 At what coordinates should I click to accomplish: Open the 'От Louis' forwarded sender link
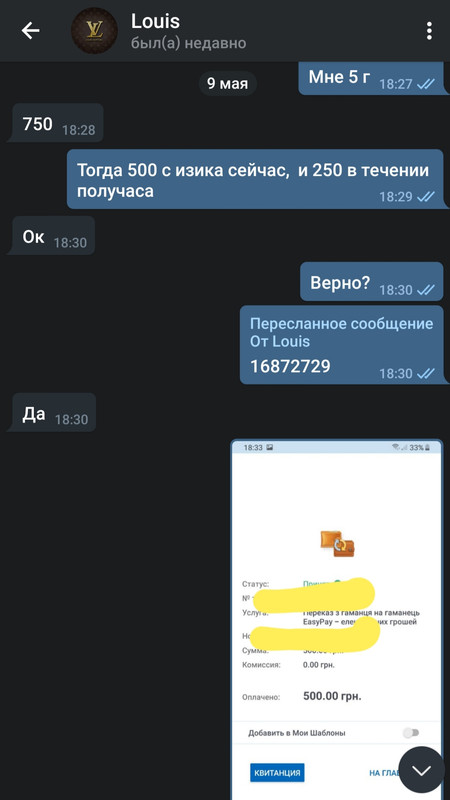[x=280, y=341]
